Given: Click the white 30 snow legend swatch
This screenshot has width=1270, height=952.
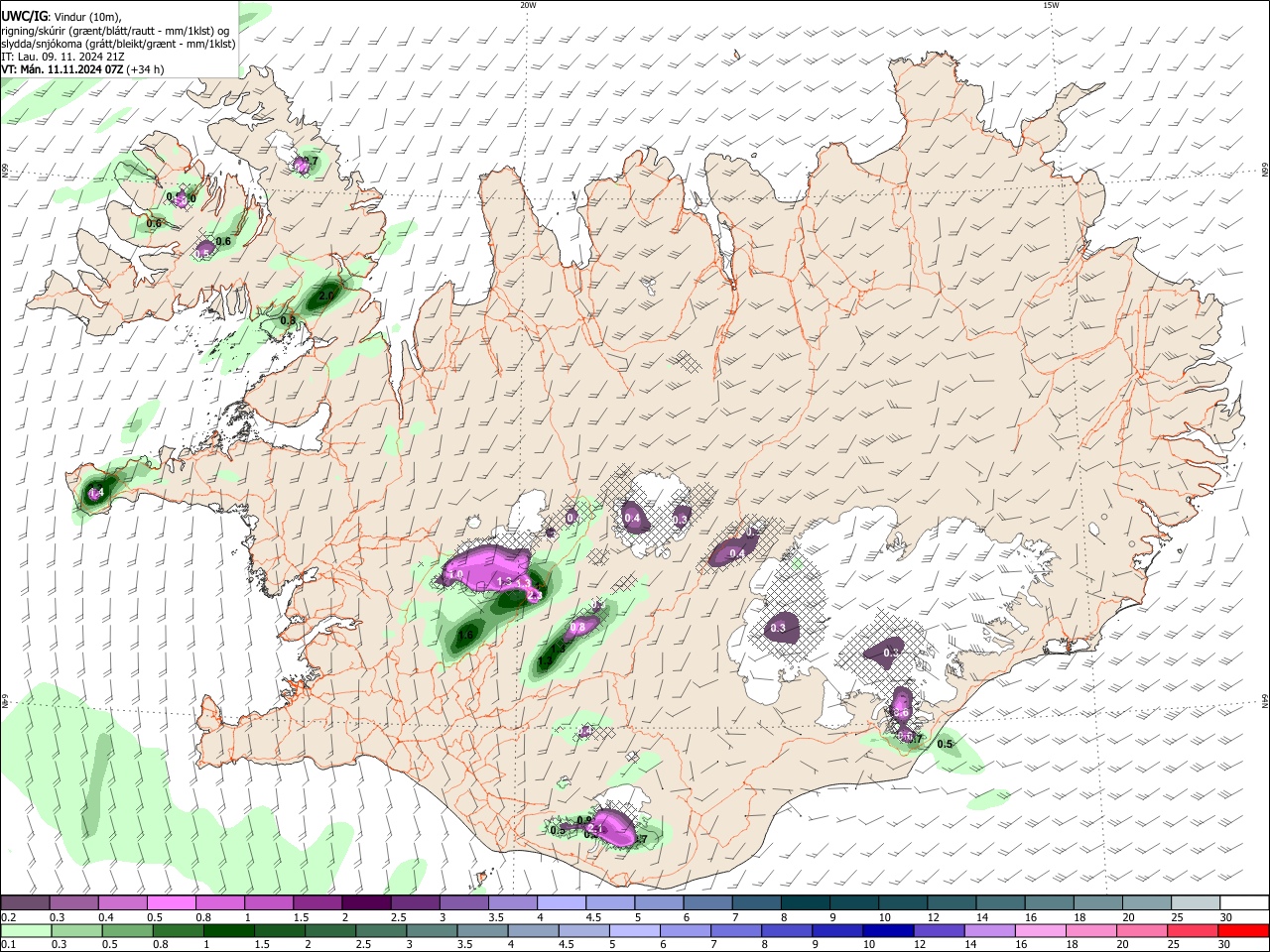Looking at the screenshot, I should pos(1243,903).
